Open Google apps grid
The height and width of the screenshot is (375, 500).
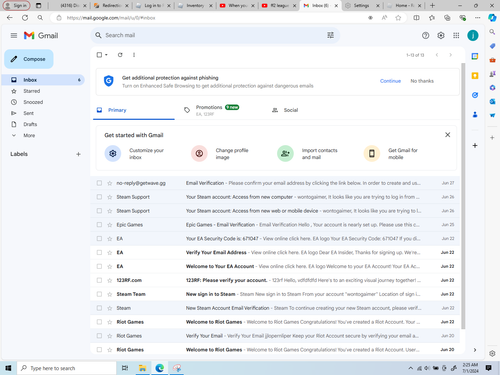(456, 35)
